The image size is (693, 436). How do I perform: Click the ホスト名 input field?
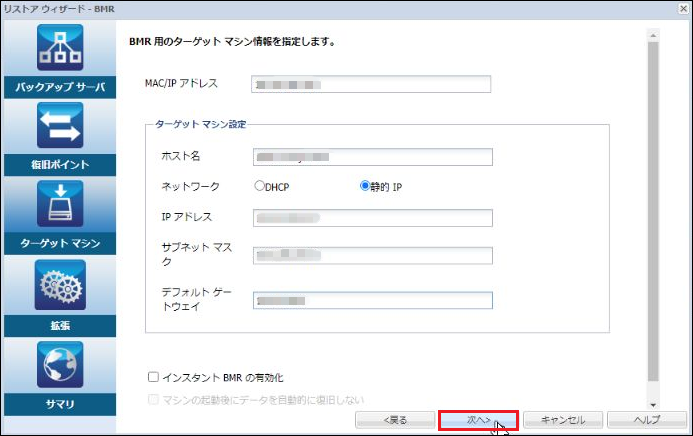tap(373, 157)
